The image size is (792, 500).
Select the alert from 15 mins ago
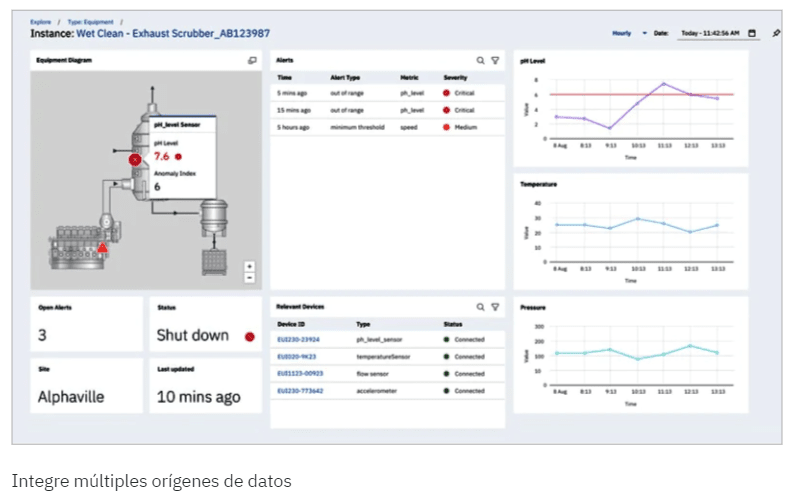(387, 110)
